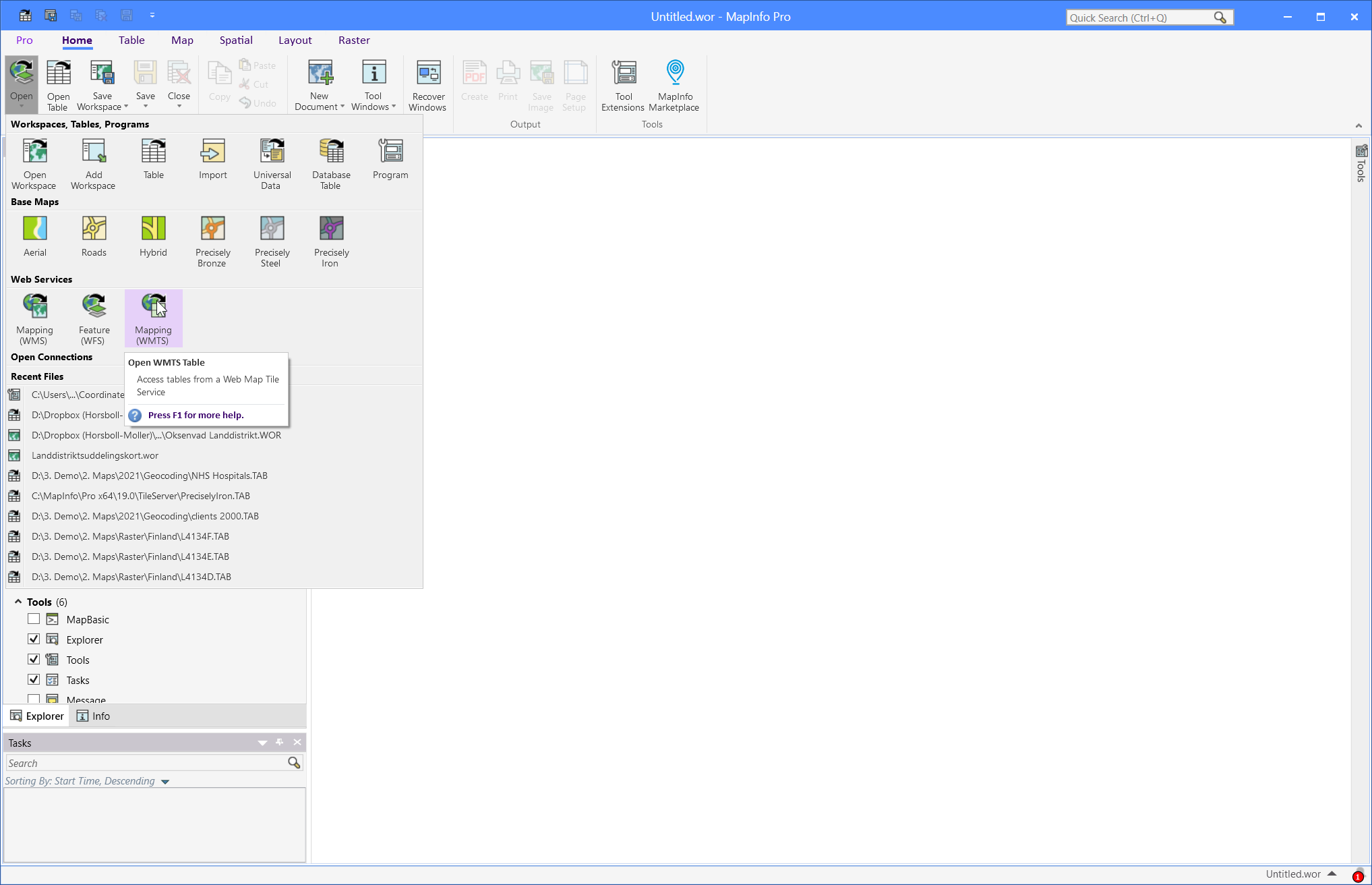
Task: Click the notification badge in status bar
Action: click(1358, 876)
